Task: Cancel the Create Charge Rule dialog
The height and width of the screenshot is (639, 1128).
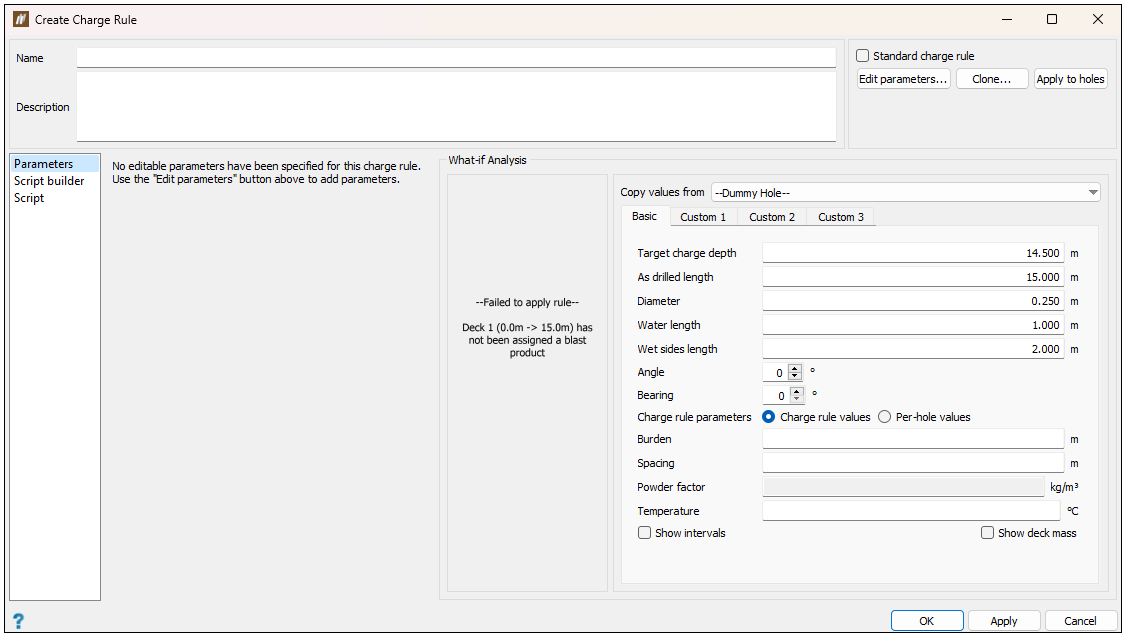Action: coord(1079,621)
